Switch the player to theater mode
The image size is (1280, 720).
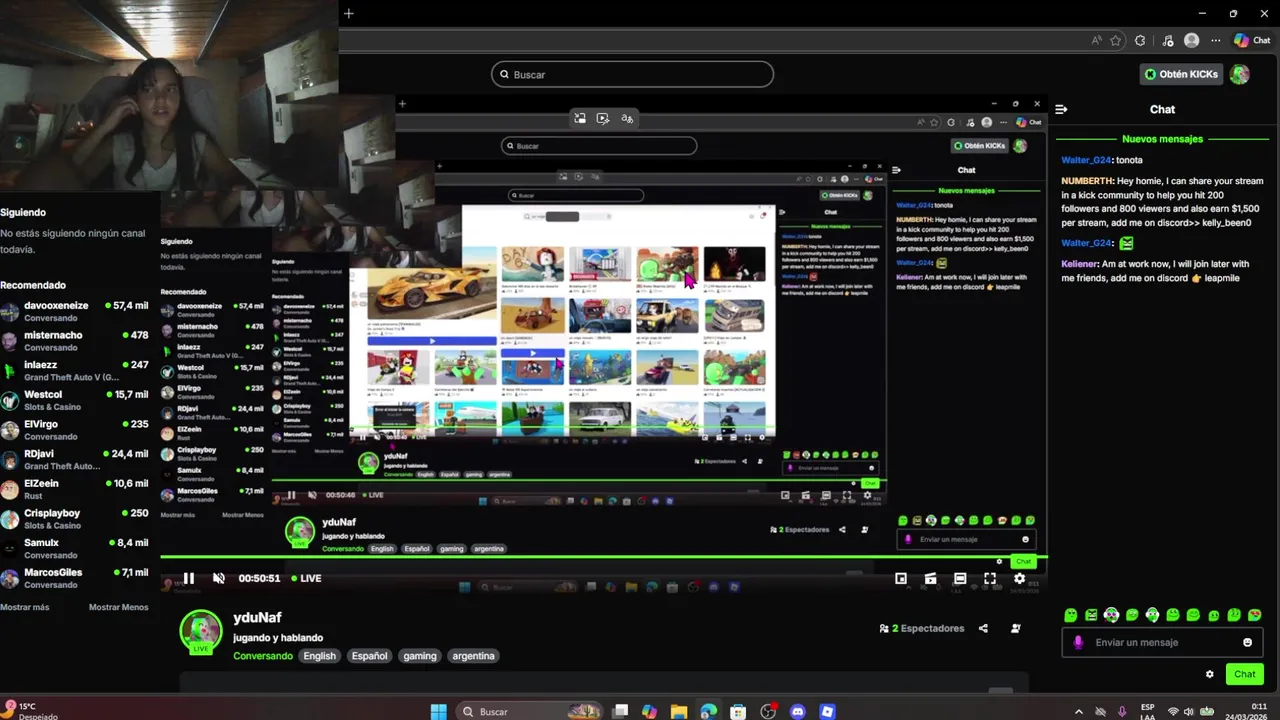point(960,578)
